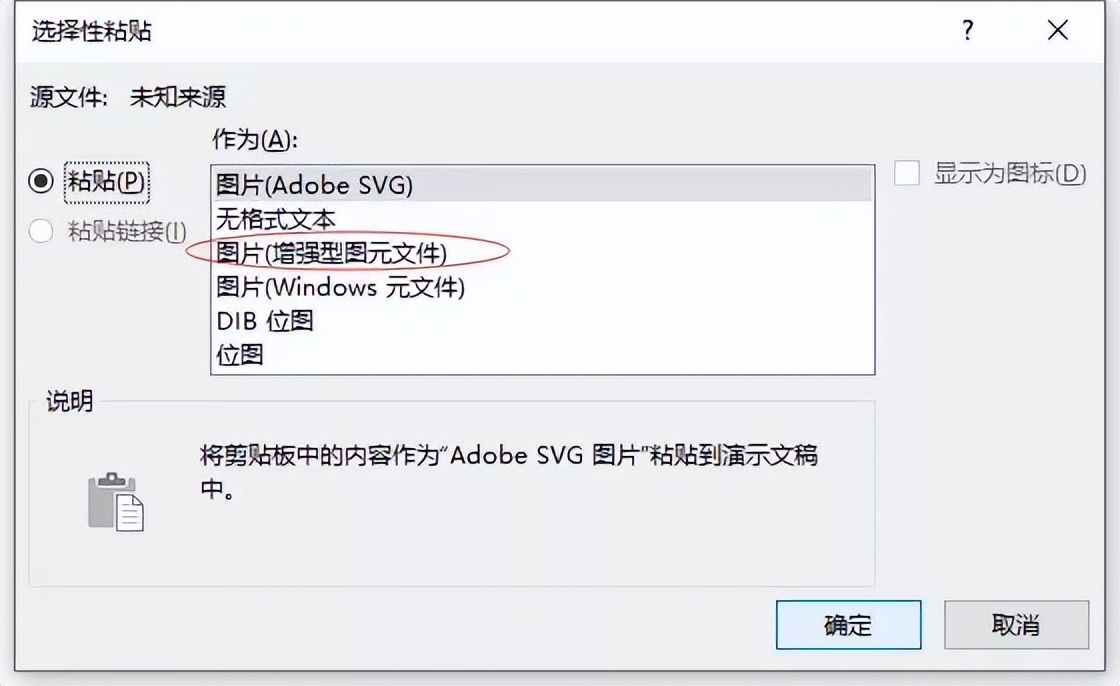Image resolution: width=1120 pixels, height=686 pixels.
Task: Open the dialog help question mark
Action: tap(967, 31)
